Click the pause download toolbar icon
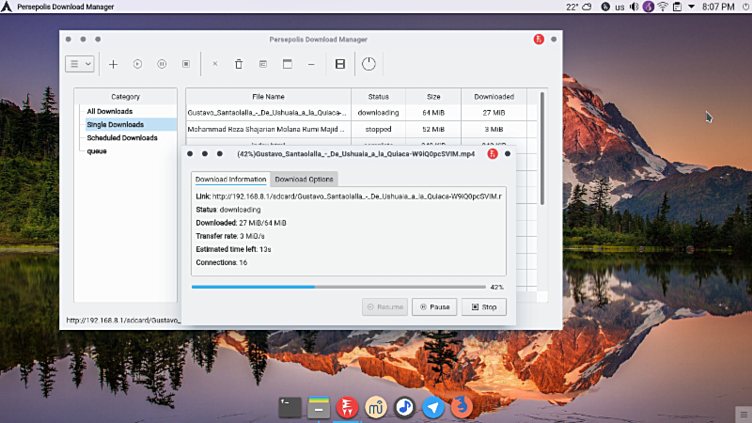The width and height of the screenshot is (752, 423). [x=162, y=64]
